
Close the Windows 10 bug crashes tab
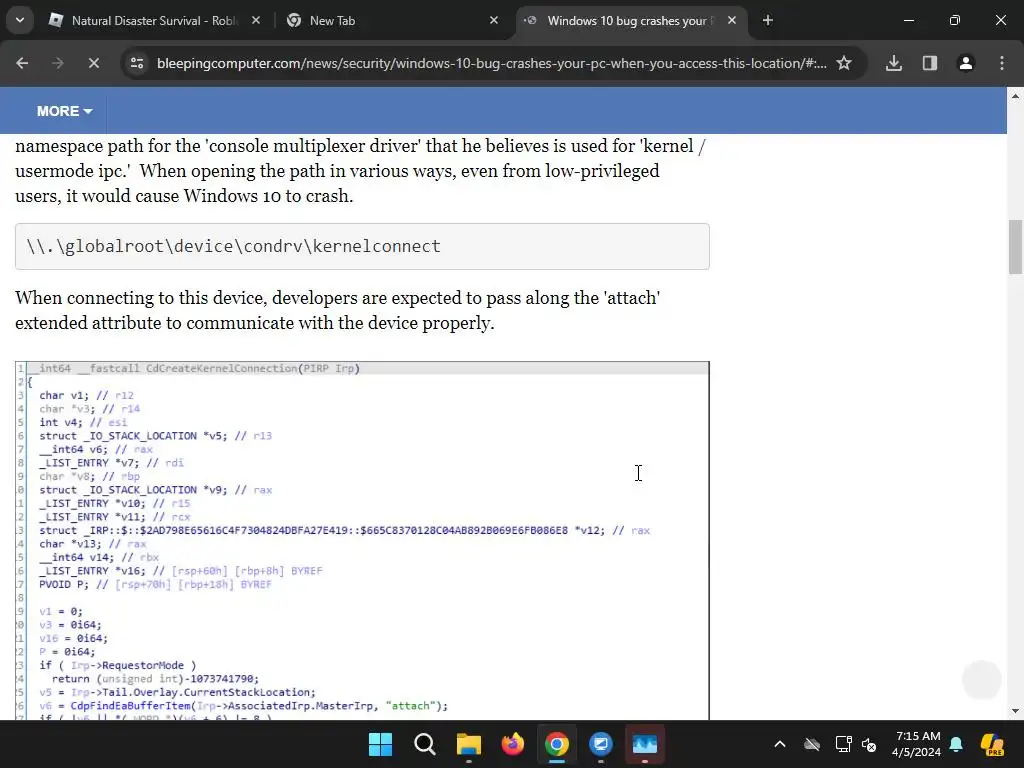[x=732, y=20]
